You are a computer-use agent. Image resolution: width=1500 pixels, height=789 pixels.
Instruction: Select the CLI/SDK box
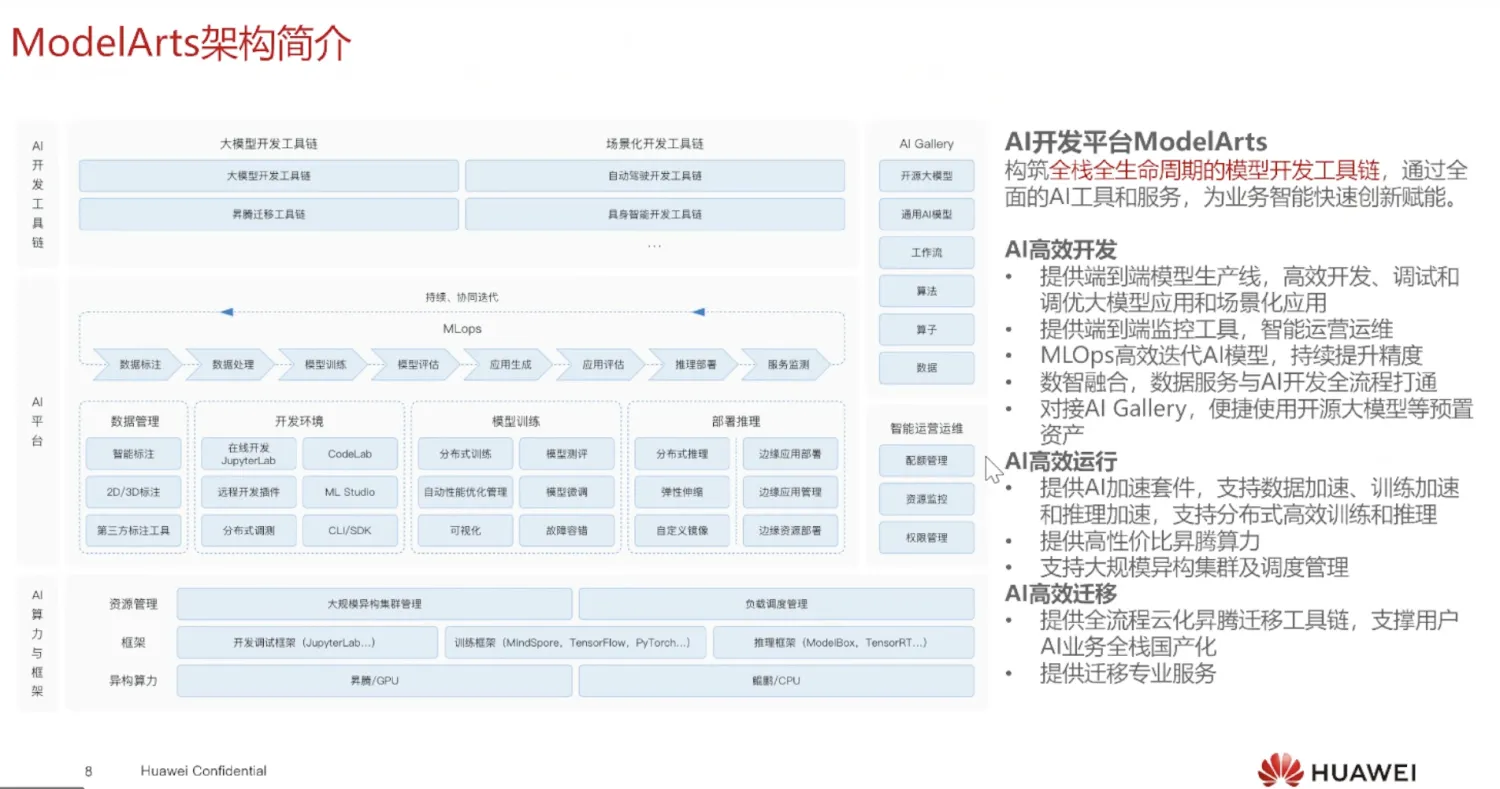click(350, 530)
